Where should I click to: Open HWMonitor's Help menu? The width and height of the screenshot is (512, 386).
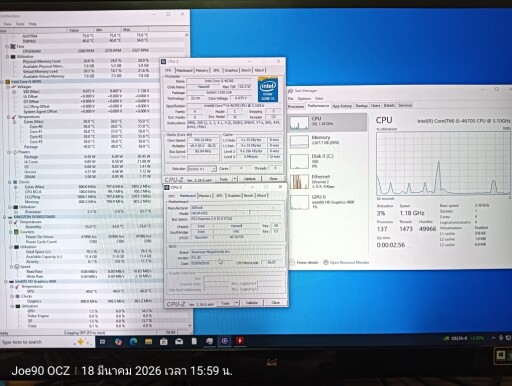point(33,24)
